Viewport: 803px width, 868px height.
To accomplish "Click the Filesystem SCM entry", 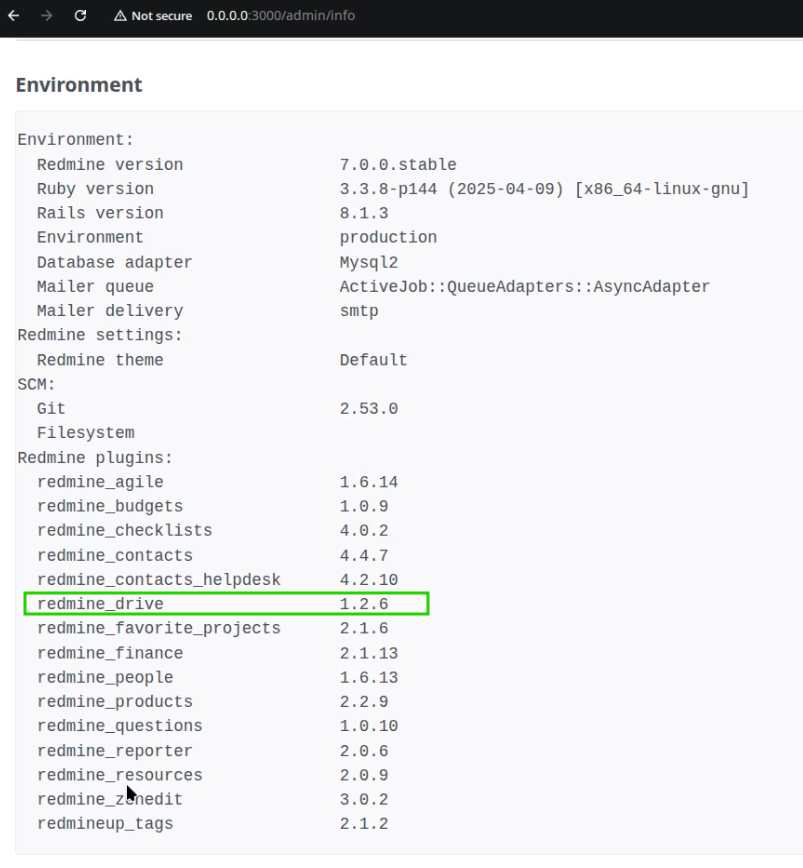I will (85, 433).
